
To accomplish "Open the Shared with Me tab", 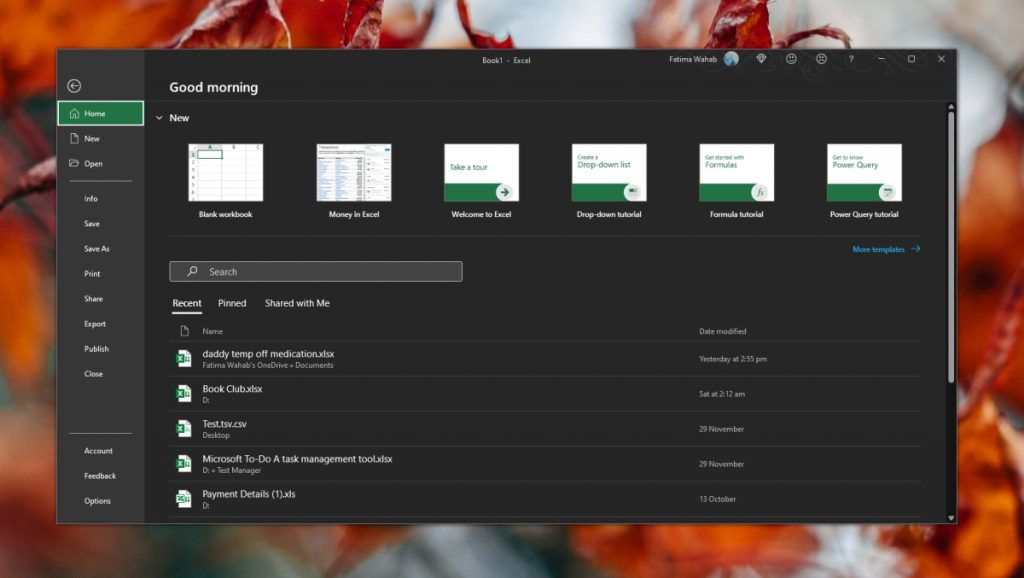I will (x=296, y=303).
